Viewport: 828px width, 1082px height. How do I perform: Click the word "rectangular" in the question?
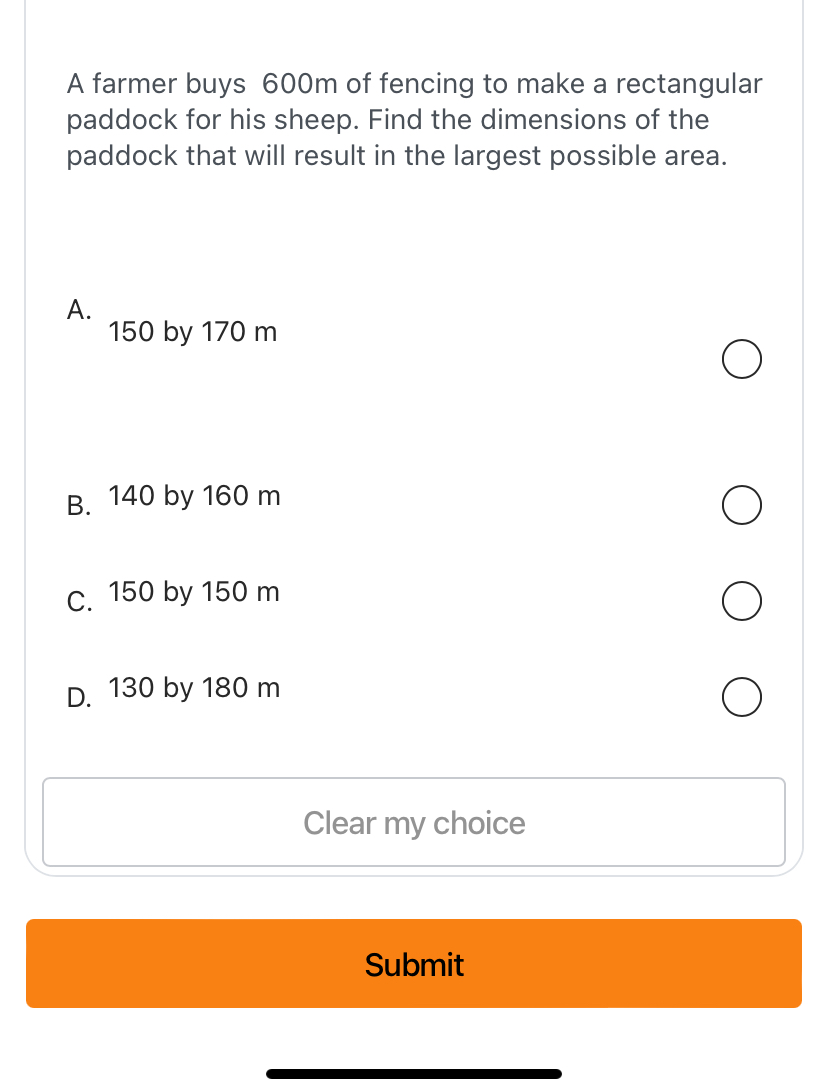pyautogui.click(x=689, y=84)
